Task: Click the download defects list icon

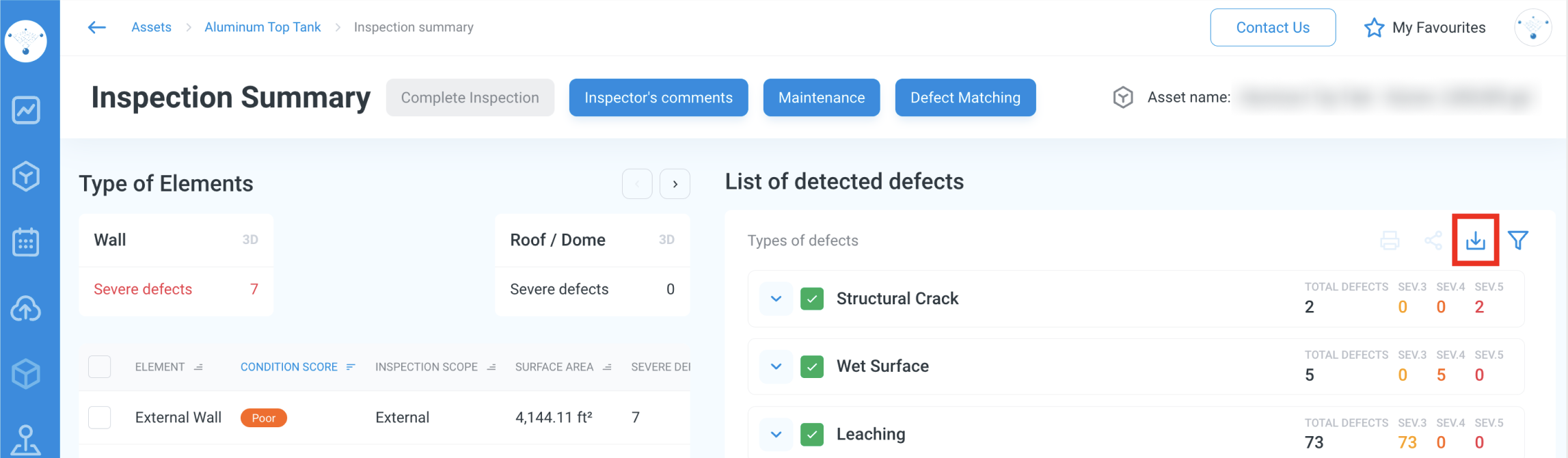Action: pos(1475,241)
